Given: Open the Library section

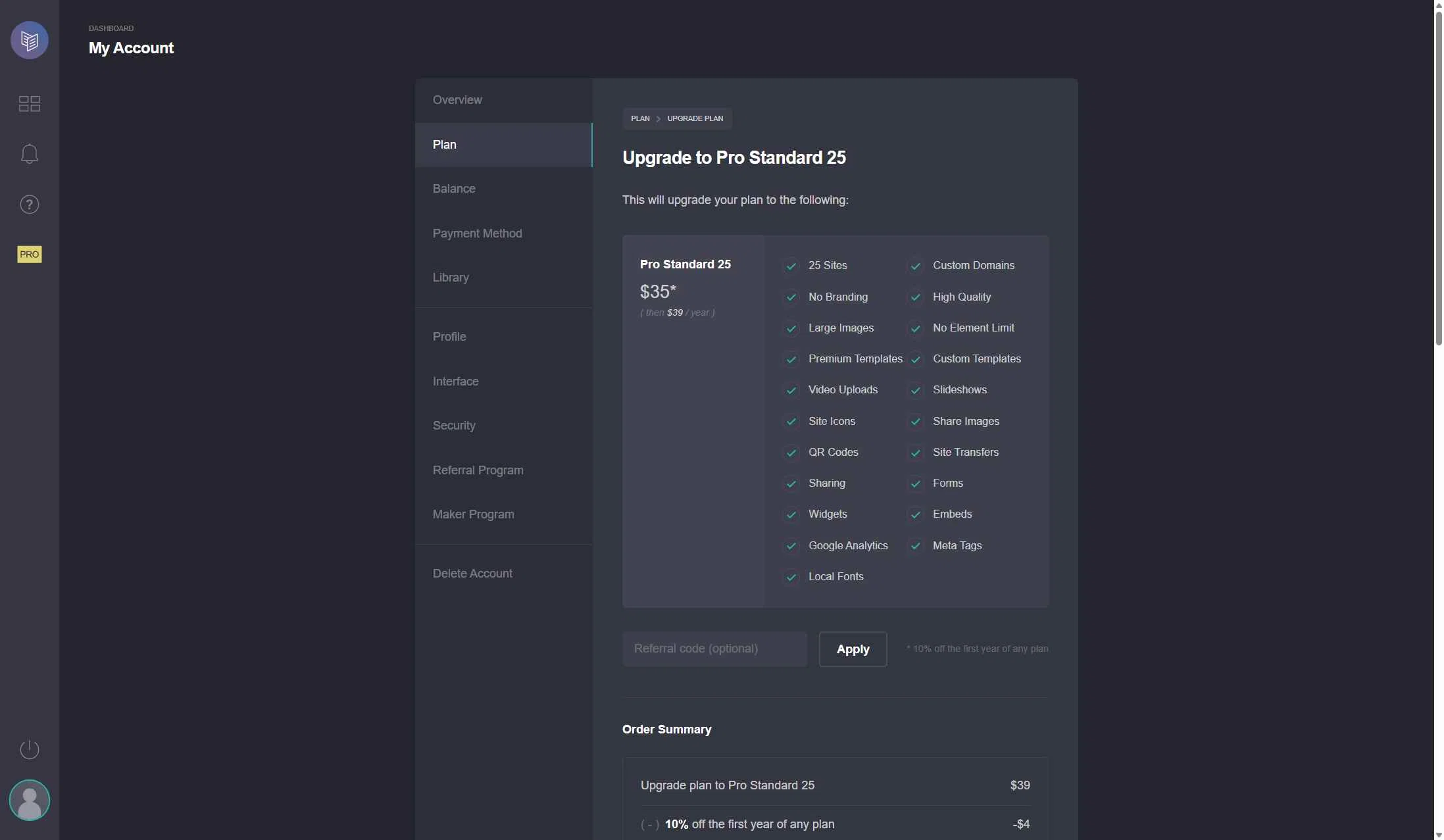Looking at the screenshot, I should (451, 277).
